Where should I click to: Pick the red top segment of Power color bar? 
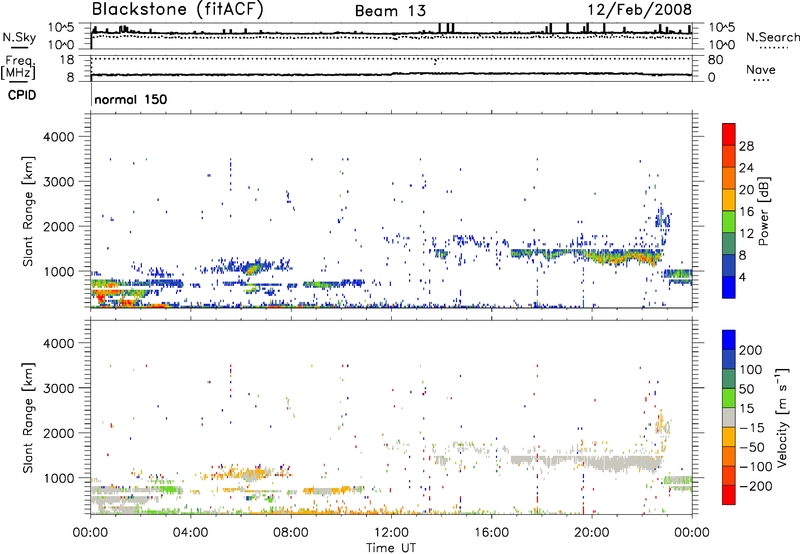[729, 134]
